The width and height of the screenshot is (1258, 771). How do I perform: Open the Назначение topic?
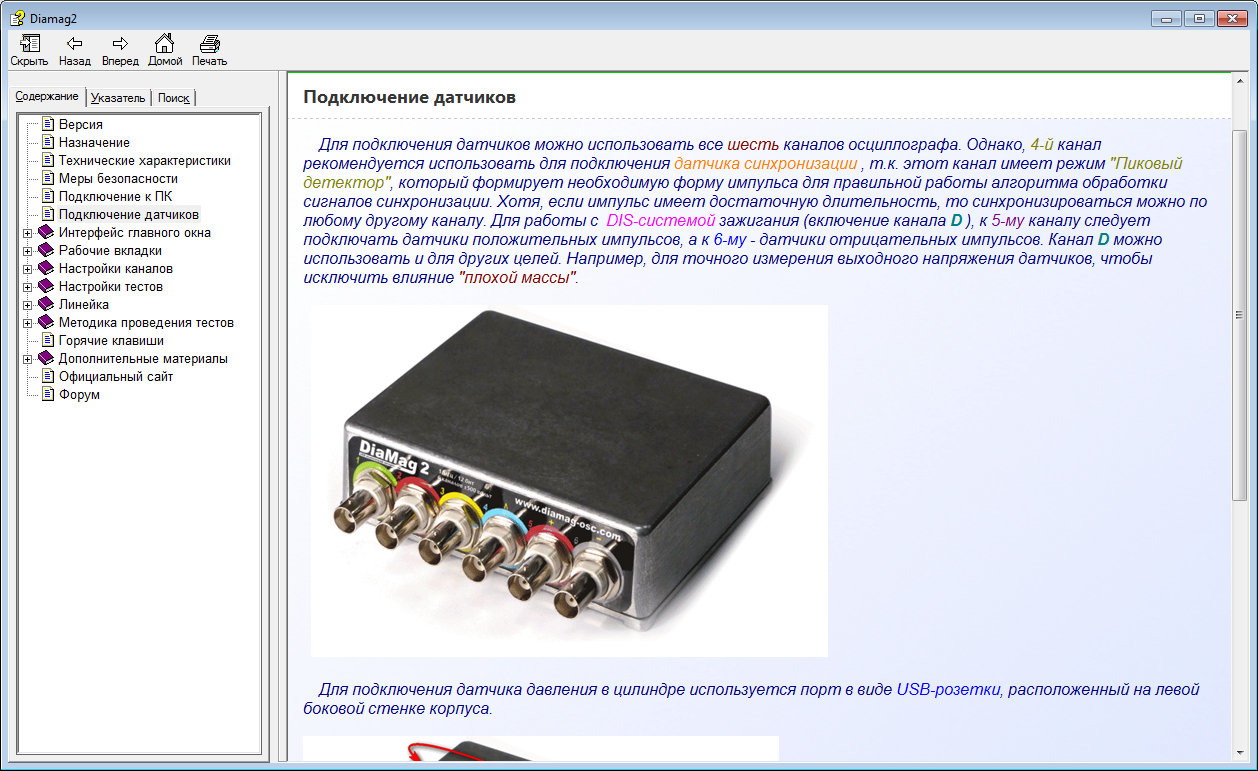(x=94, y=143)
